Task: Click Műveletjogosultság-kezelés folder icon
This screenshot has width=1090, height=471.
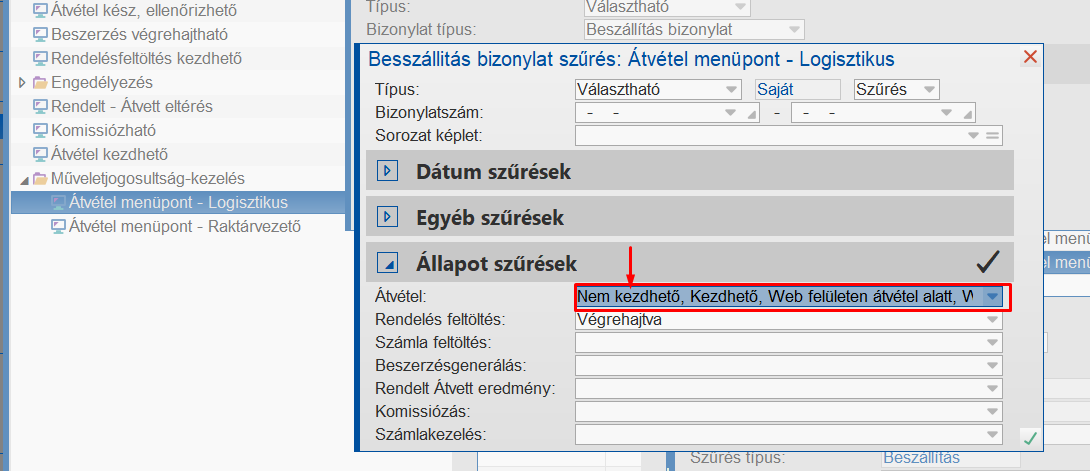Action: click(x=40, y=179)
